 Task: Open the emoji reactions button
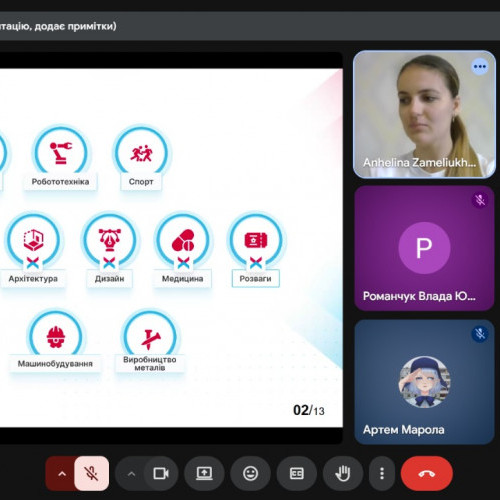tap(250, 473)
